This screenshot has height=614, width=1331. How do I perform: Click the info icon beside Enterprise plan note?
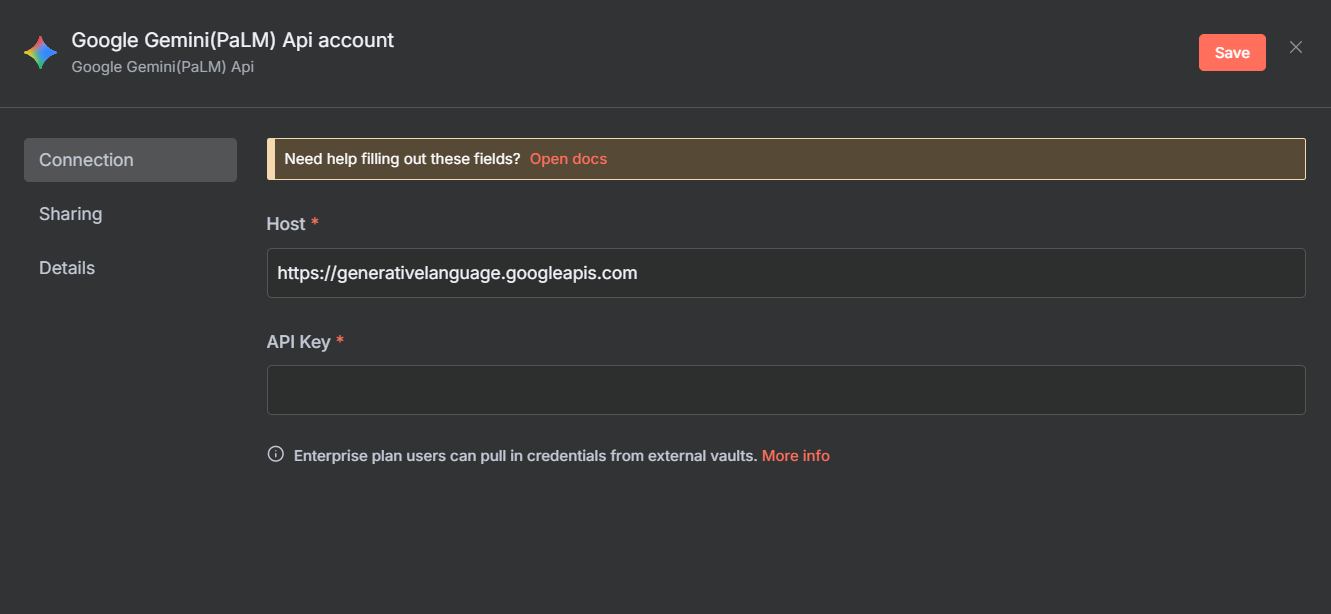[276, 454]
